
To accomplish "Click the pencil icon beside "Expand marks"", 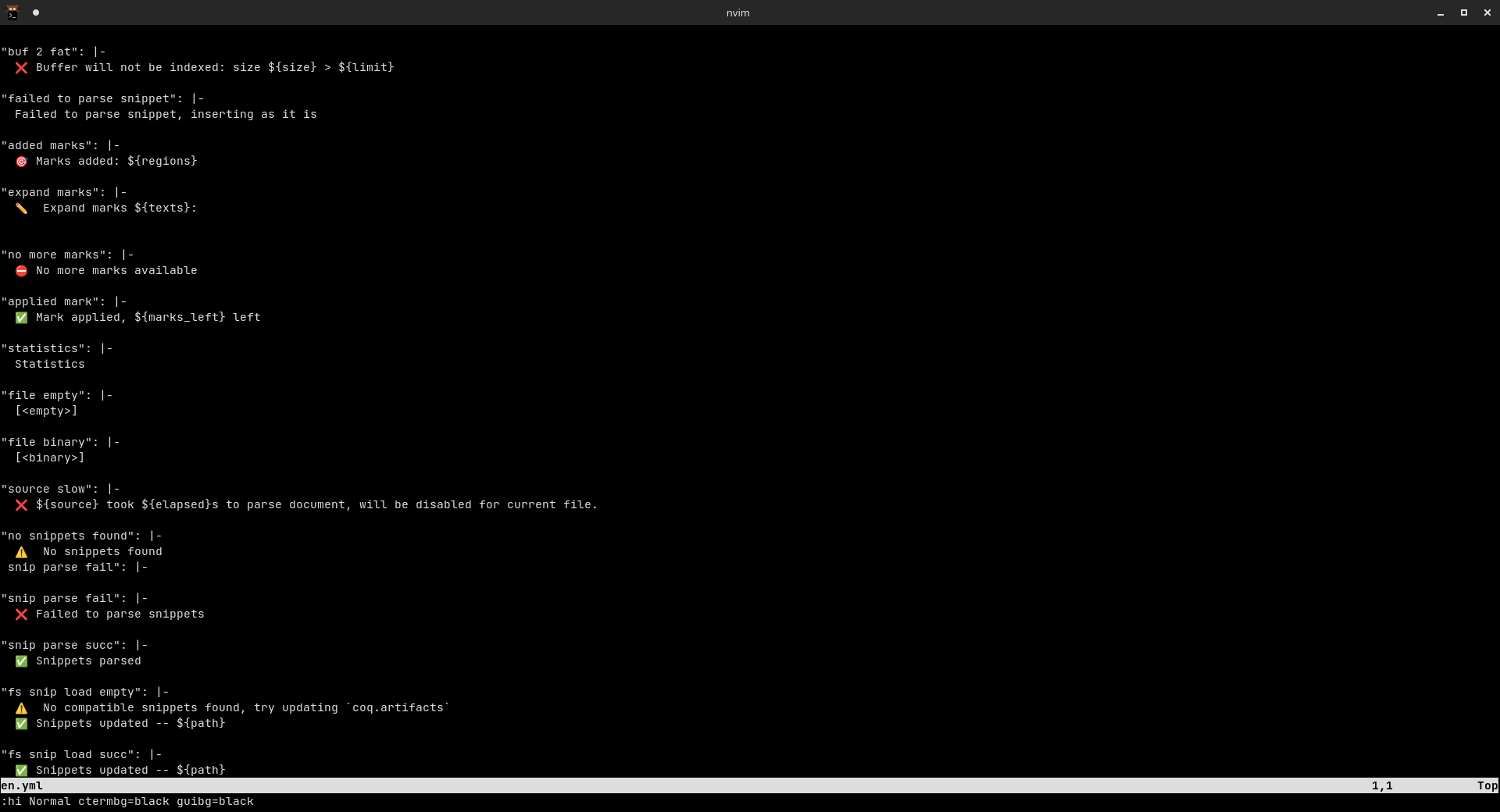I will (x=21, y=208).
